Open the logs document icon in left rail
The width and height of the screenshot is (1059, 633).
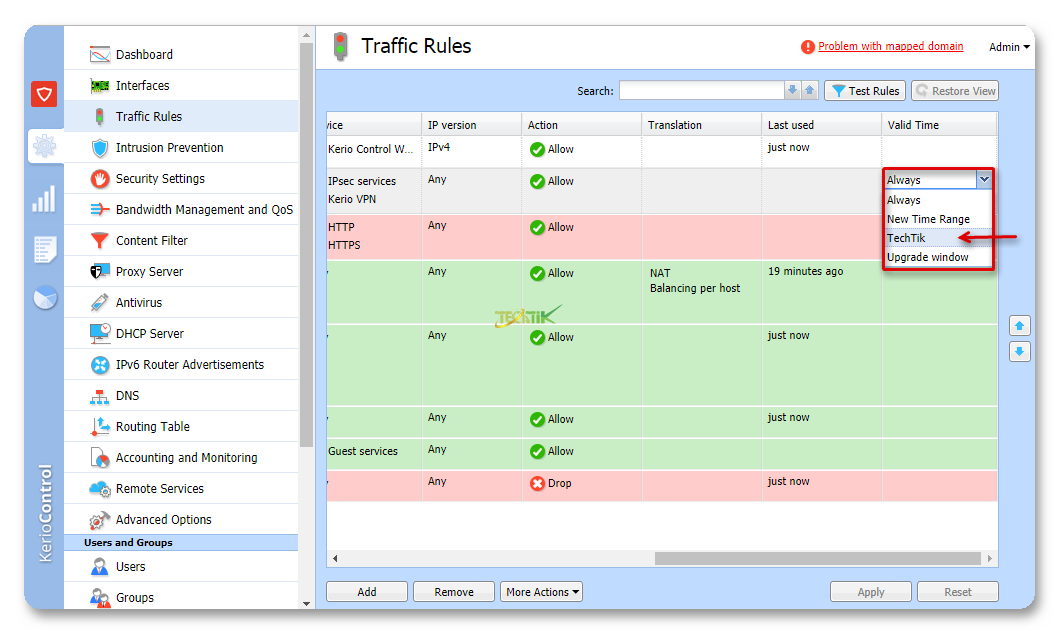coord(44,249)
